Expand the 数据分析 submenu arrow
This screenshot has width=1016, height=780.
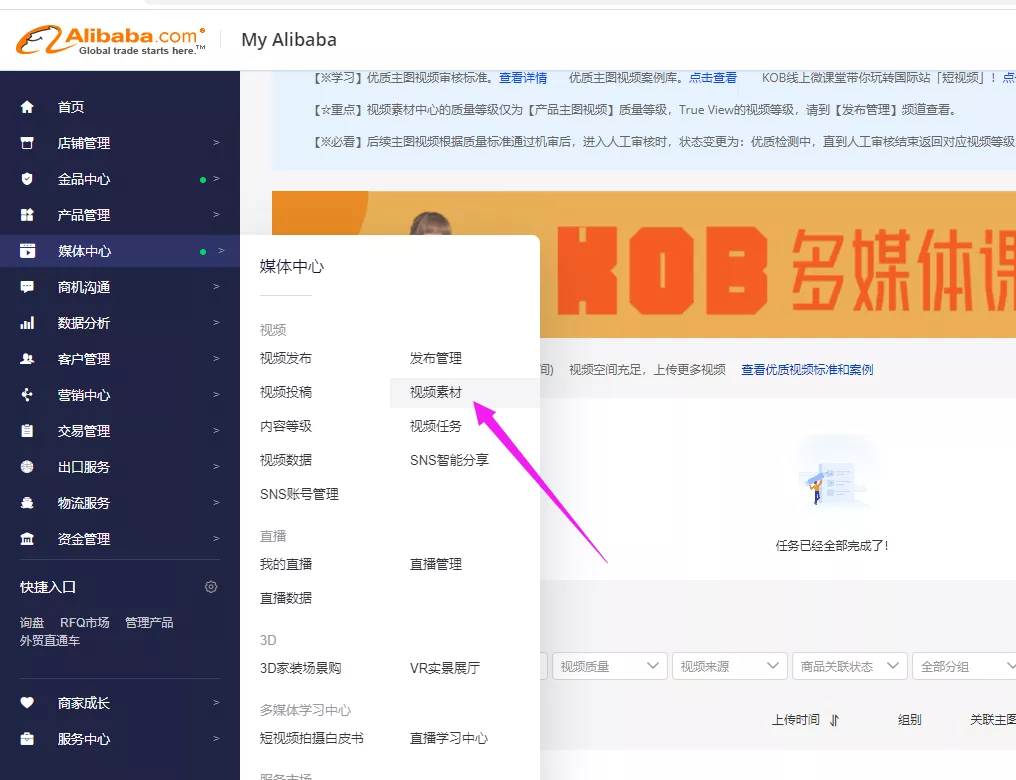(x=216, y=322)
